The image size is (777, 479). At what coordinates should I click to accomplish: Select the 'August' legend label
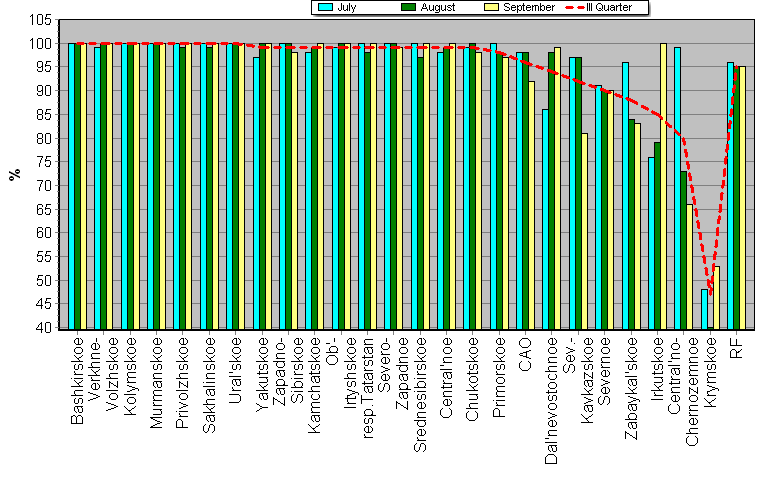(x=438, y=7)
